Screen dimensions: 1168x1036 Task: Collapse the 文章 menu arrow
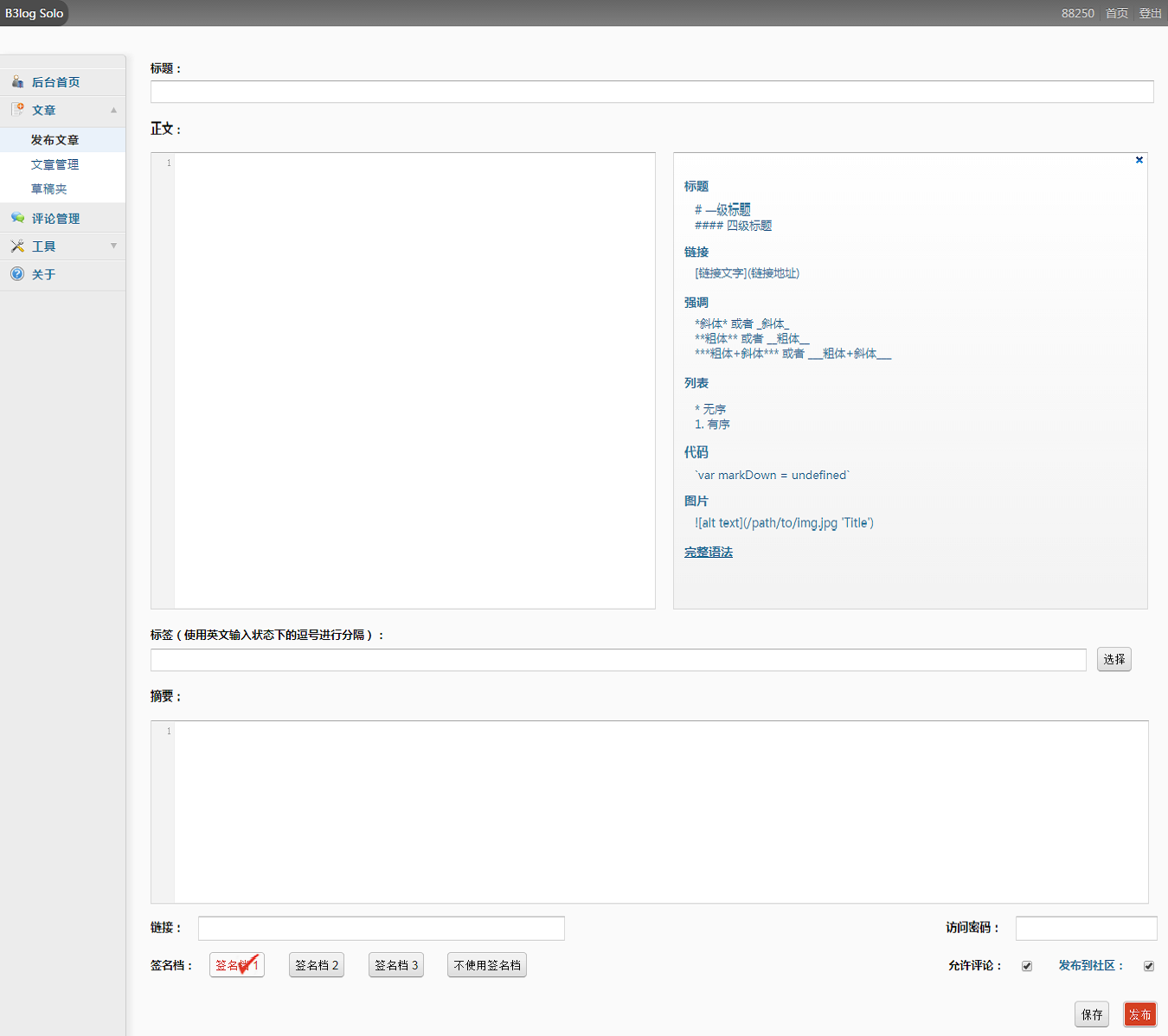point(113,110)
